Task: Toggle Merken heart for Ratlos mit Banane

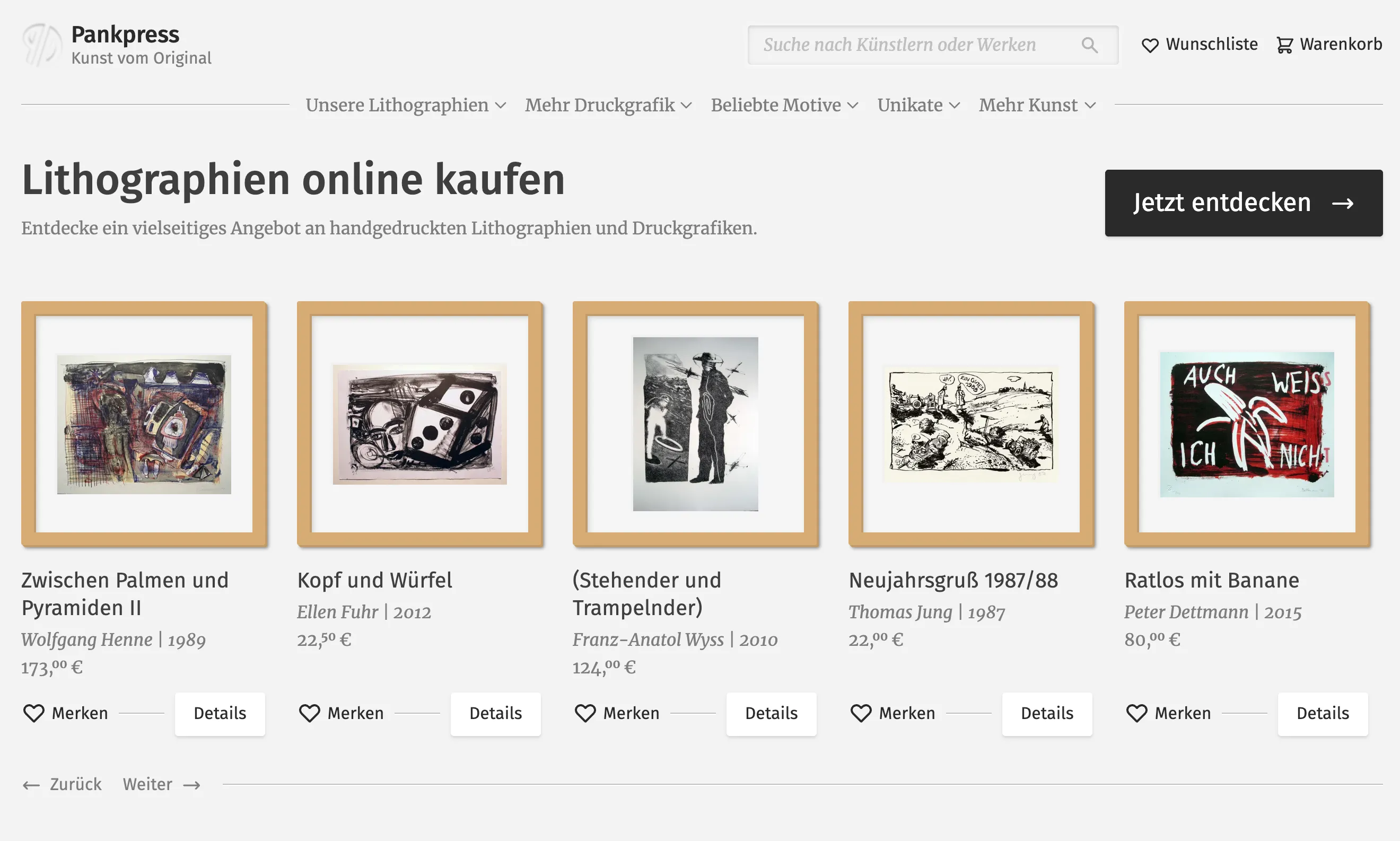Action: [x=1136, y=713]
